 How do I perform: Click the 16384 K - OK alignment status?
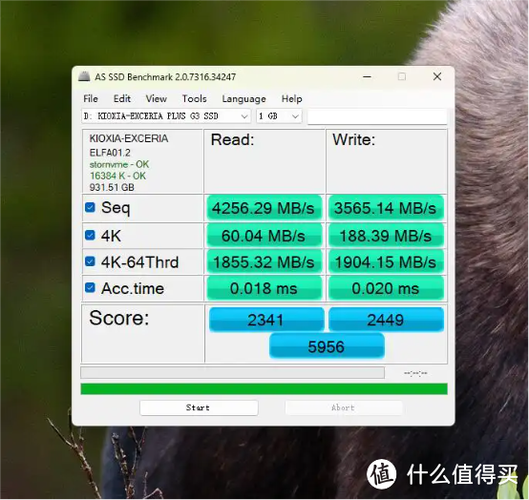[x=118, y=176]
